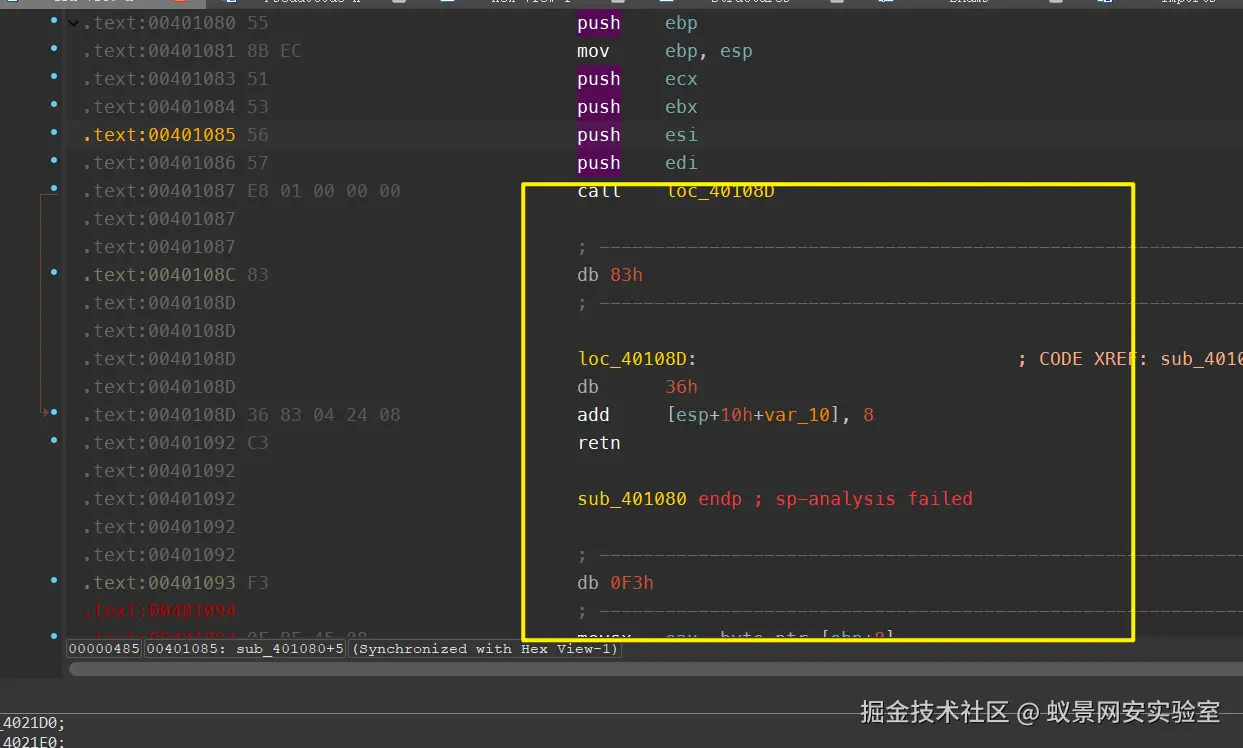Click the 'add' mnemonic
Viewport: 1243px width, 748px height.
click(593, 415)
